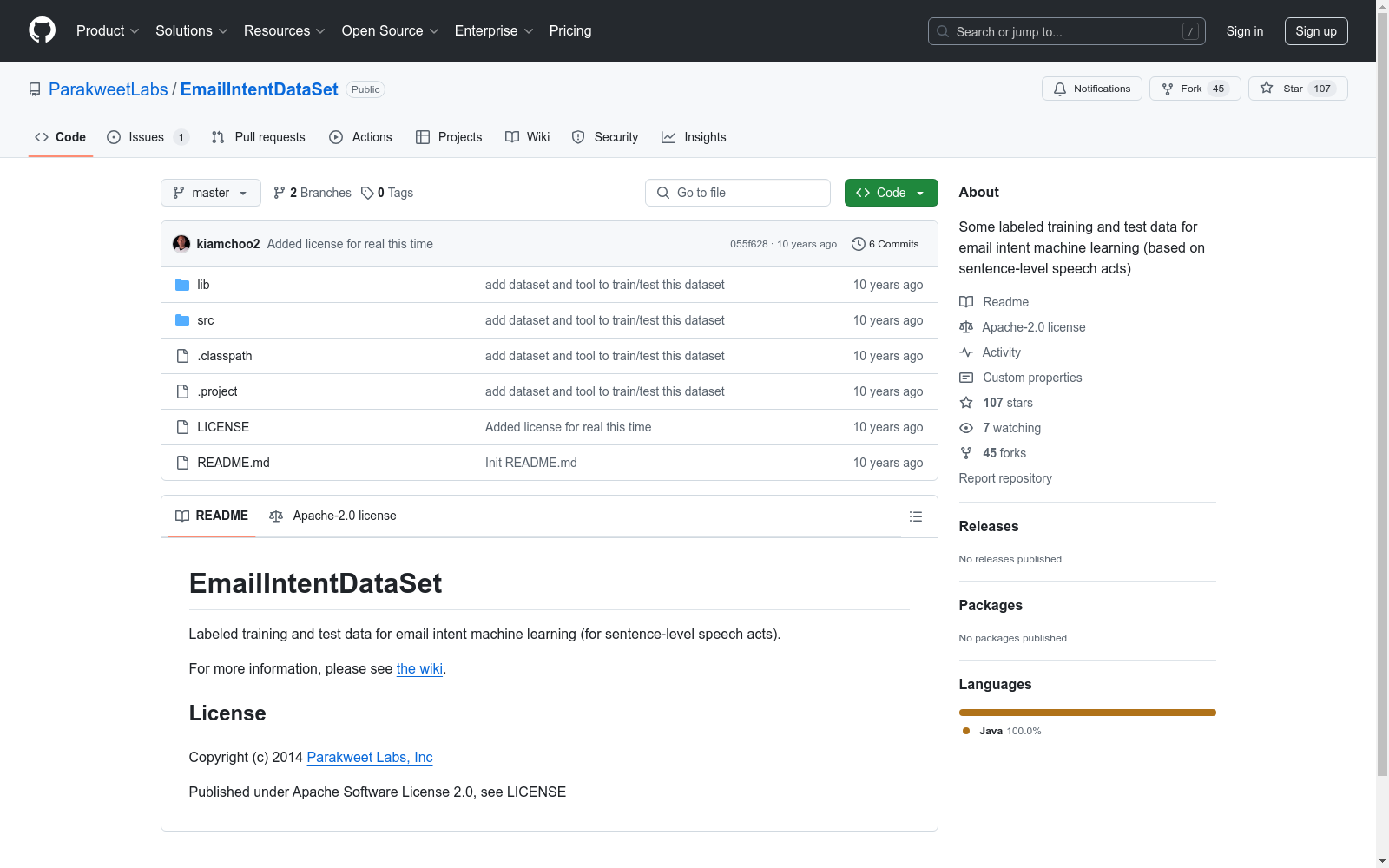Click the Sign up button

point(1316,31)
